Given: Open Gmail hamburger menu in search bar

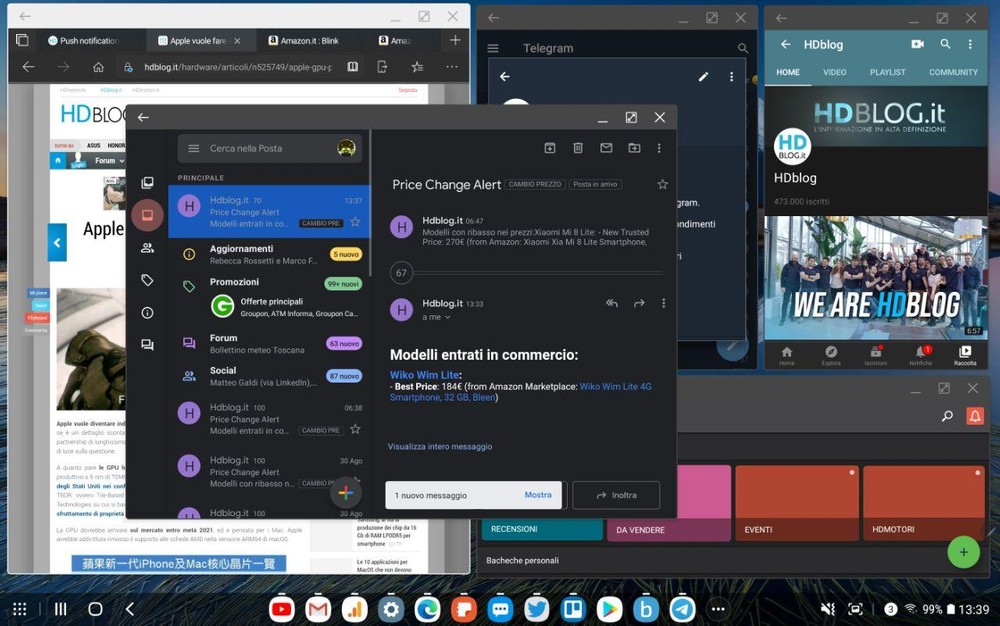Looking at the screenshot, I should 193,149.
